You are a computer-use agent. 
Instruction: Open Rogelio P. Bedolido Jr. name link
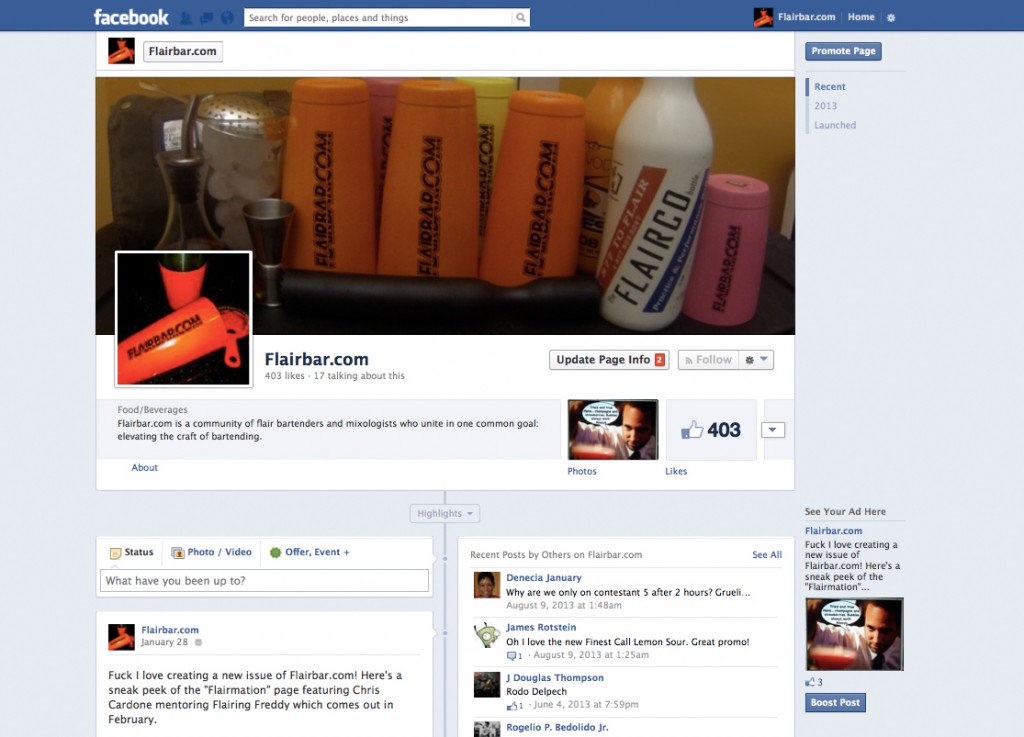point(557,727)
